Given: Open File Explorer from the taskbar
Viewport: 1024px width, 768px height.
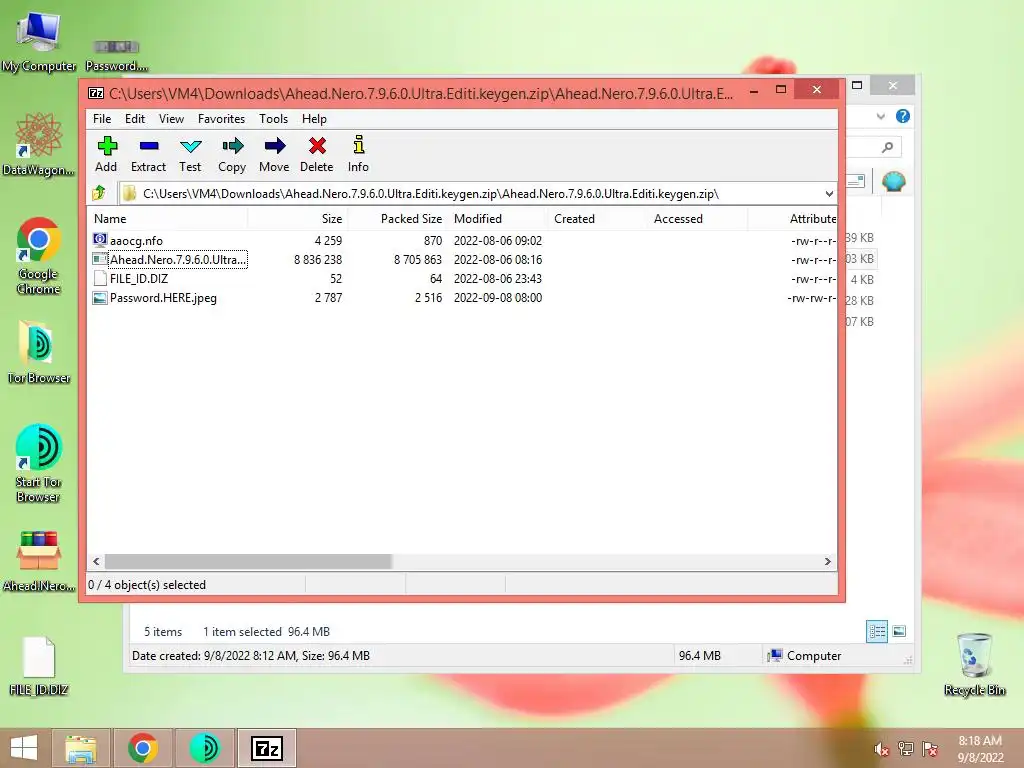Looking at the screenshot, I should pos(81,748).
